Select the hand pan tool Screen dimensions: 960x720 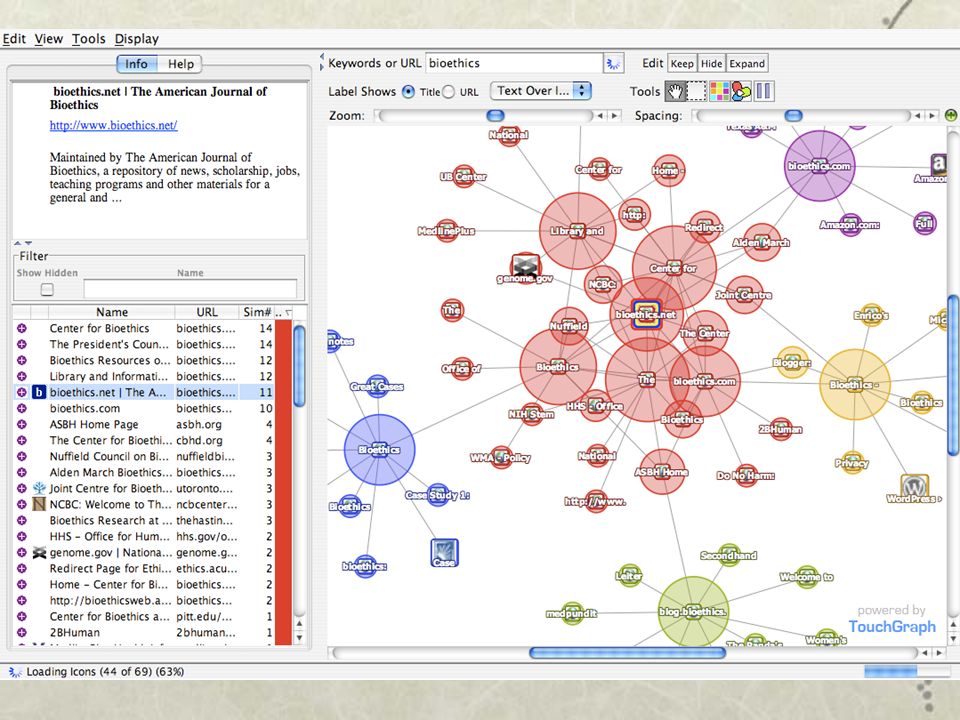(675, 92)
